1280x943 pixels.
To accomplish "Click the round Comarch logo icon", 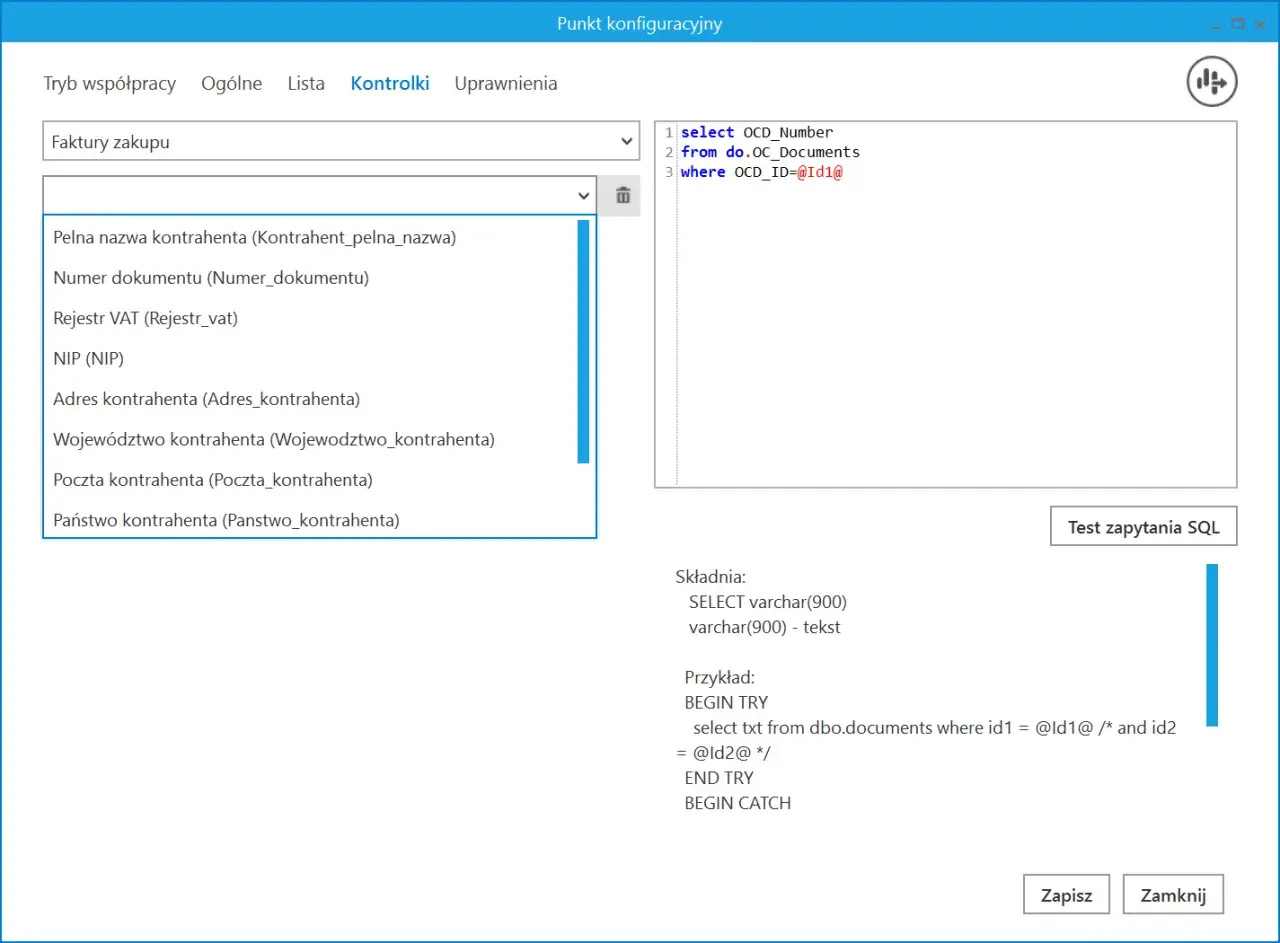I will coord(1212,82).
